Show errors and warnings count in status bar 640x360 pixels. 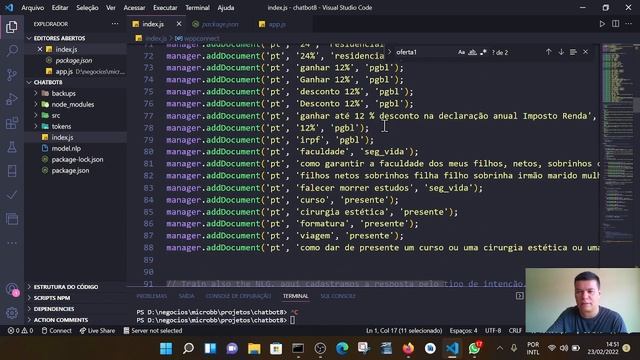(20, 331)
